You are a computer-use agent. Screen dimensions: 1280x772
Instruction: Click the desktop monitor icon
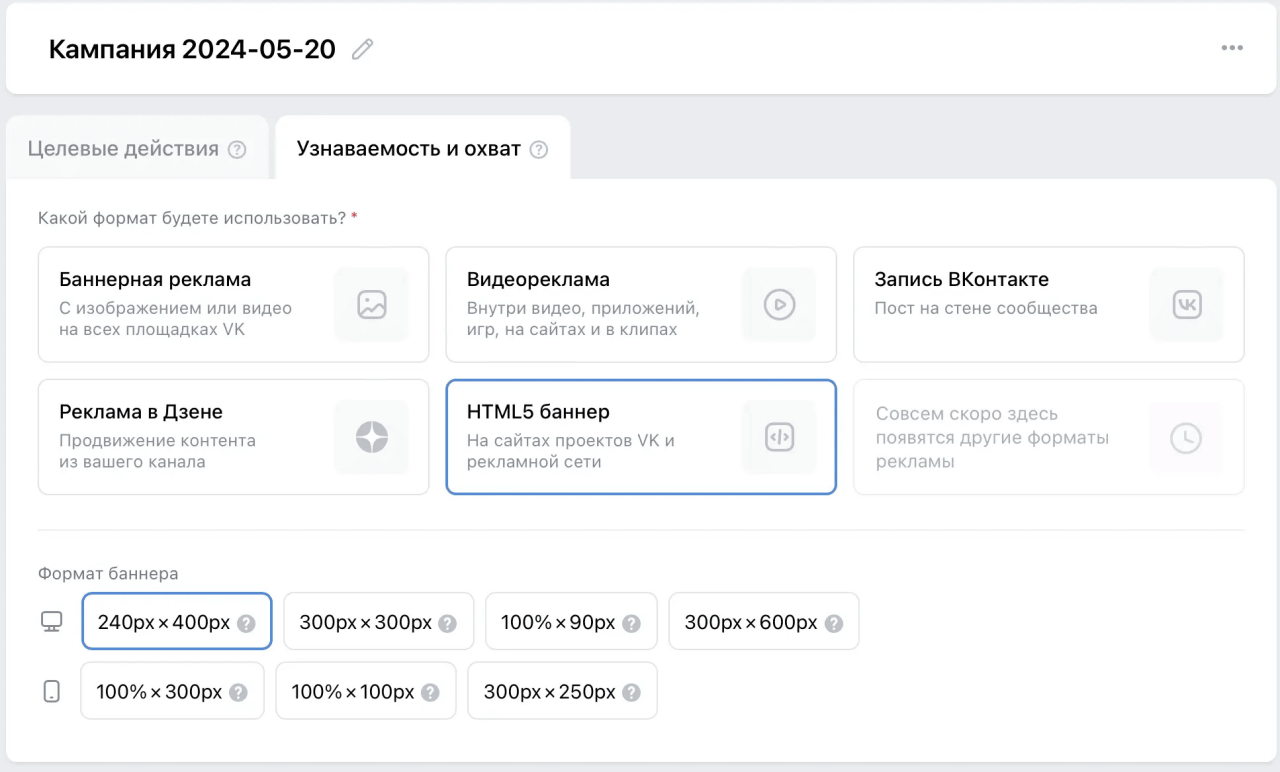(x=51, y=622)
